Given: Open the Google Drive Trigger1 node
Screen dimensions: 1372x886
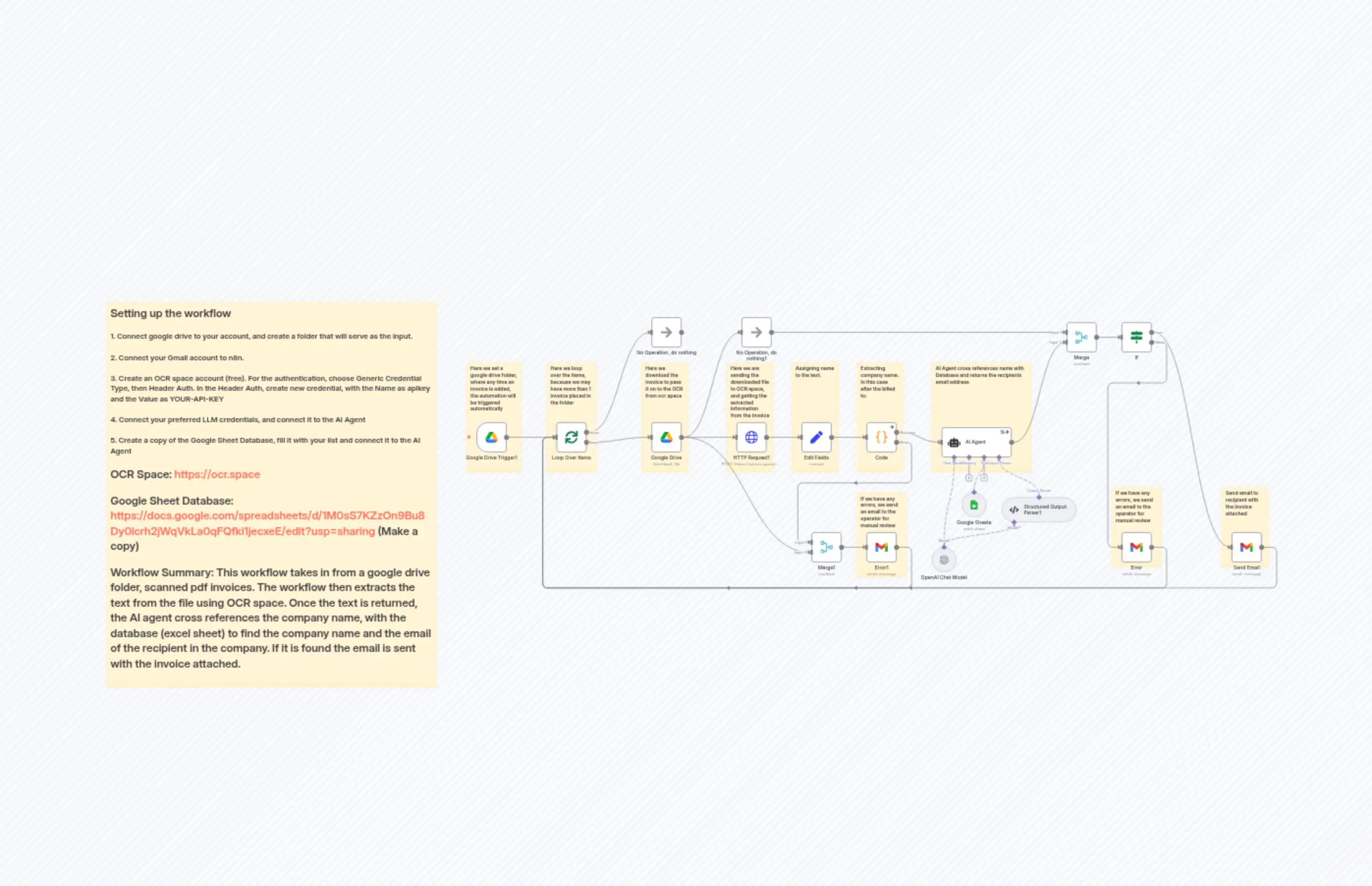Looking at the screenshot, I should click(492, 437).
